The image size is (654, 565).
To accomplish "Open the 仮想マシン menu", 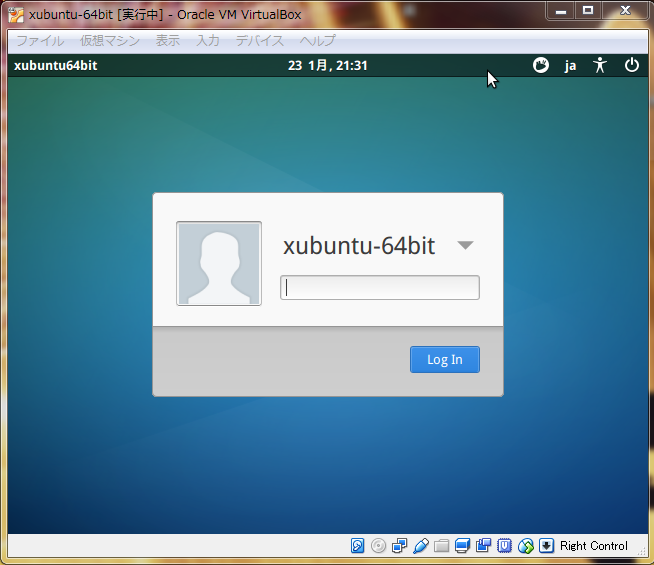I will [x=110, y=41].
